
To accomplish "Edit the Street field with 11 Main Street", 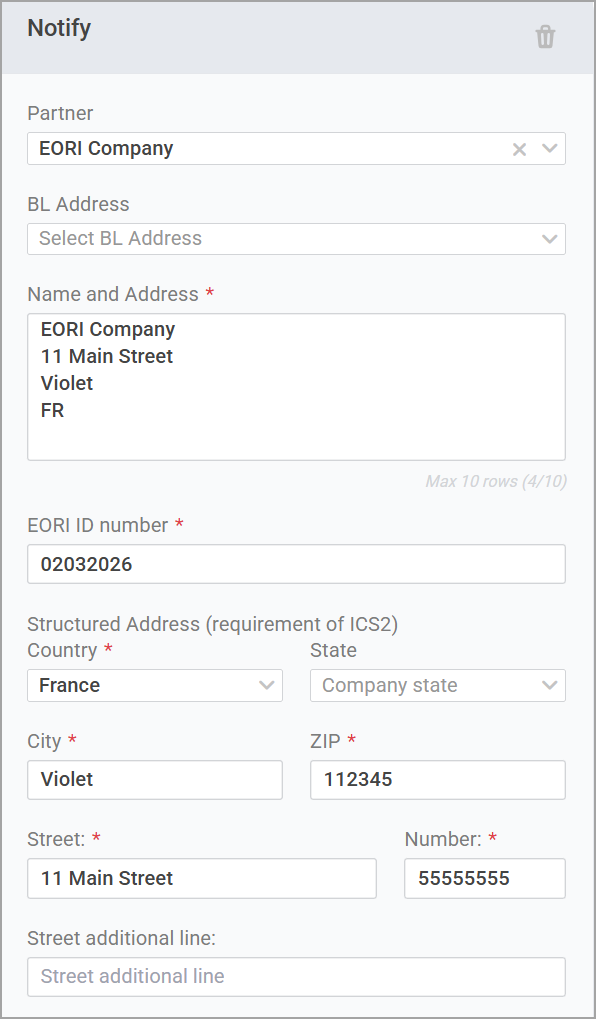I will pyautogui.click(x=201, y=879).
